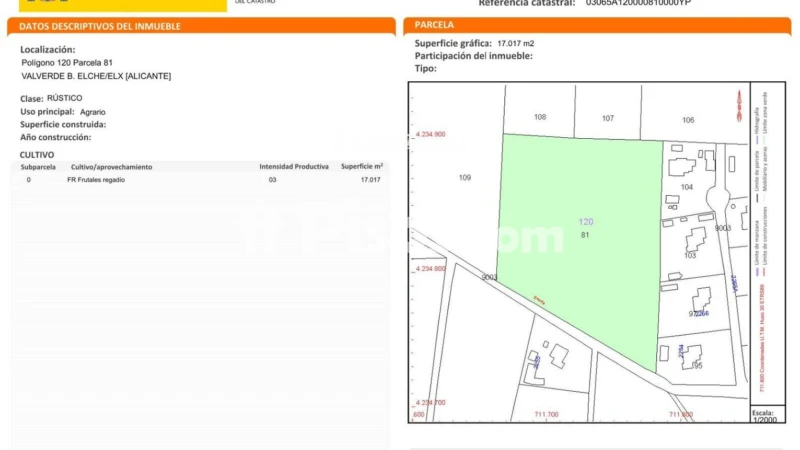
Task: Click the parcel number 81 in the green parcel
Action: pos(585,235)
